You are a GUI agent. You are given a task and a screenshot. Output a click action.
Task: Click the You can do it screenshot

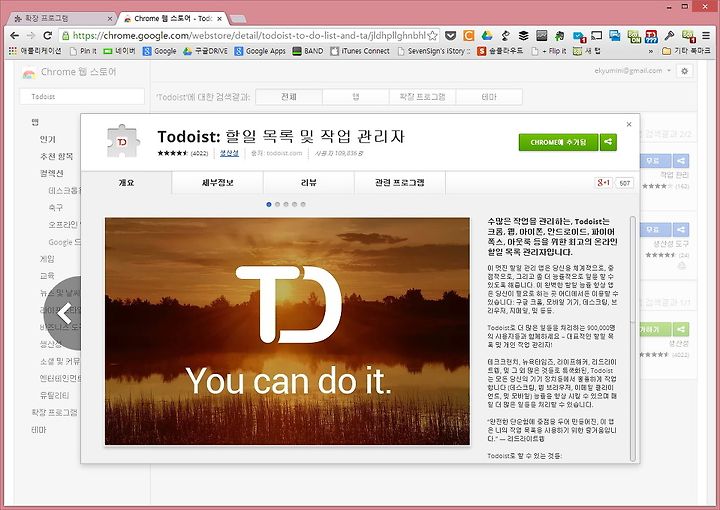(287, 331)
